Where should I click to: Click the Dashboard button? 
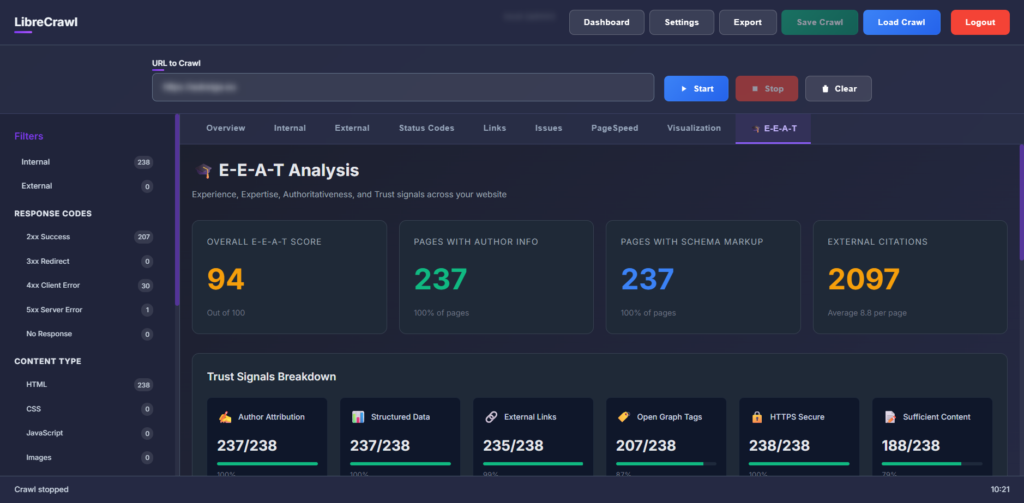click(x=607, y=22)
